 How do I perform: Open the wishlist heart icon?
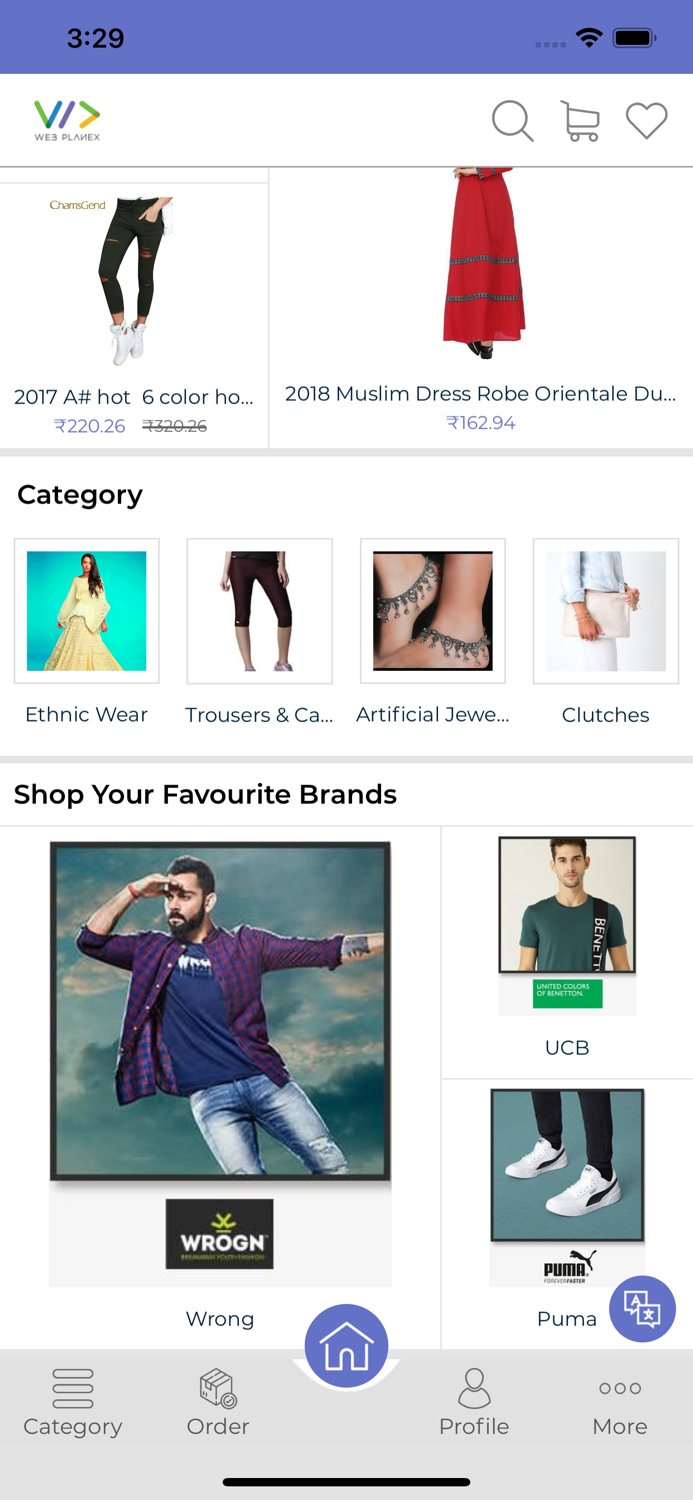646,119
